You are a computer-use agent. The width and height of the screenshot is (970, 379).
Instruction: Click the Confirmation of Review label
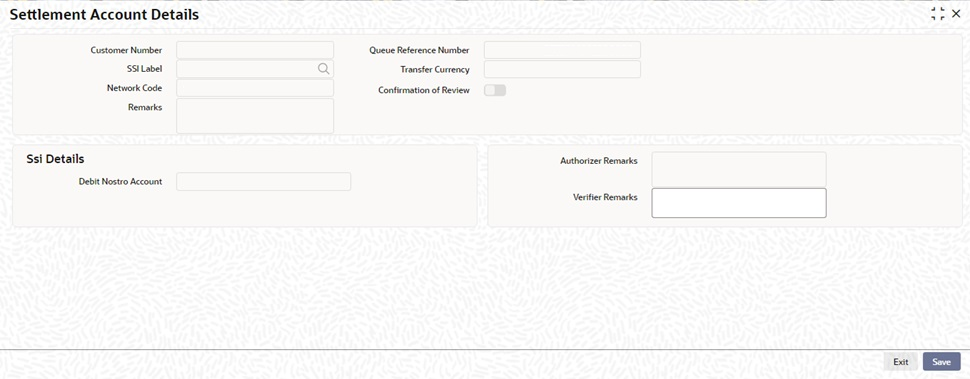point(424,90)
